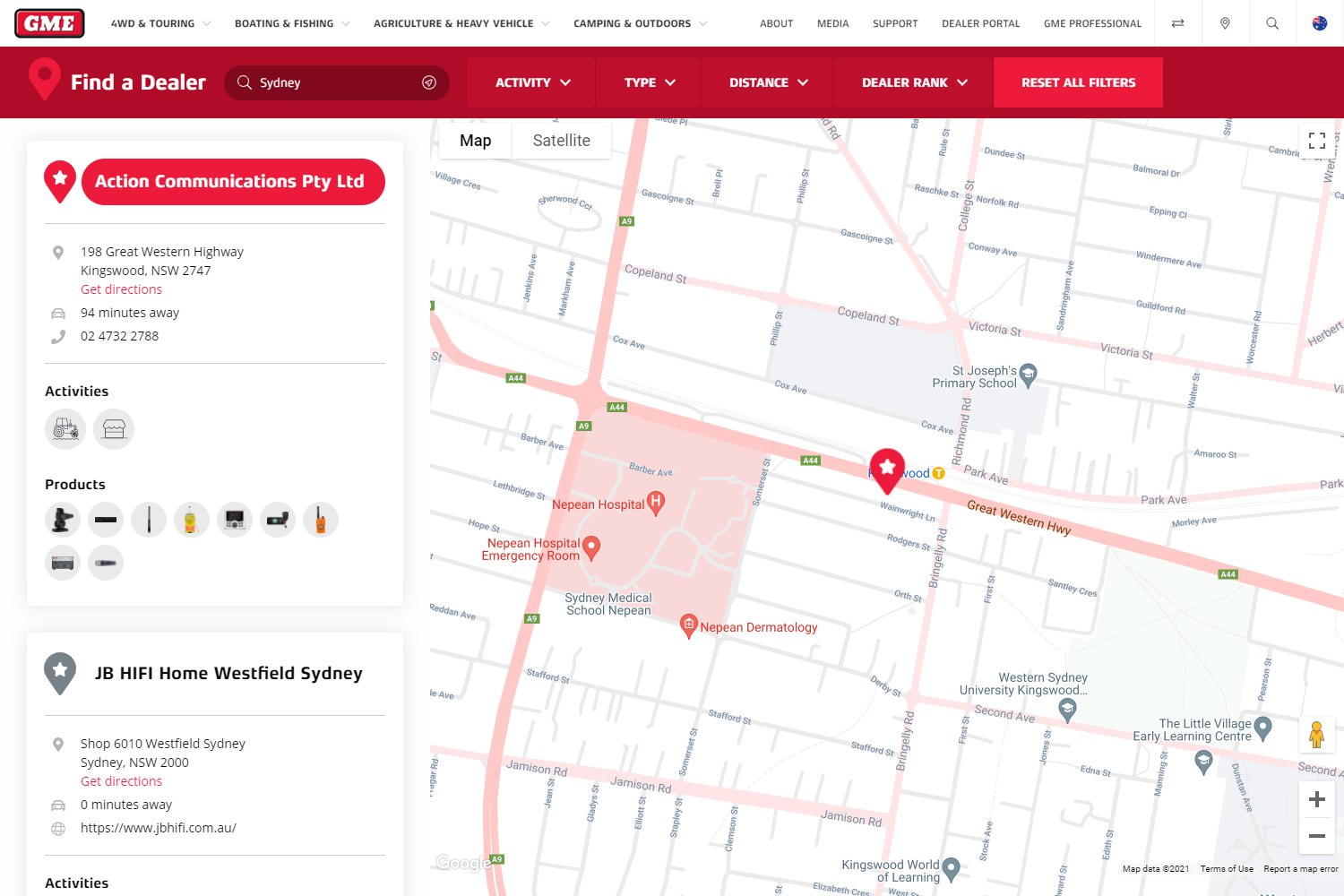Open 4WD & Touring menu

[160, 23]
